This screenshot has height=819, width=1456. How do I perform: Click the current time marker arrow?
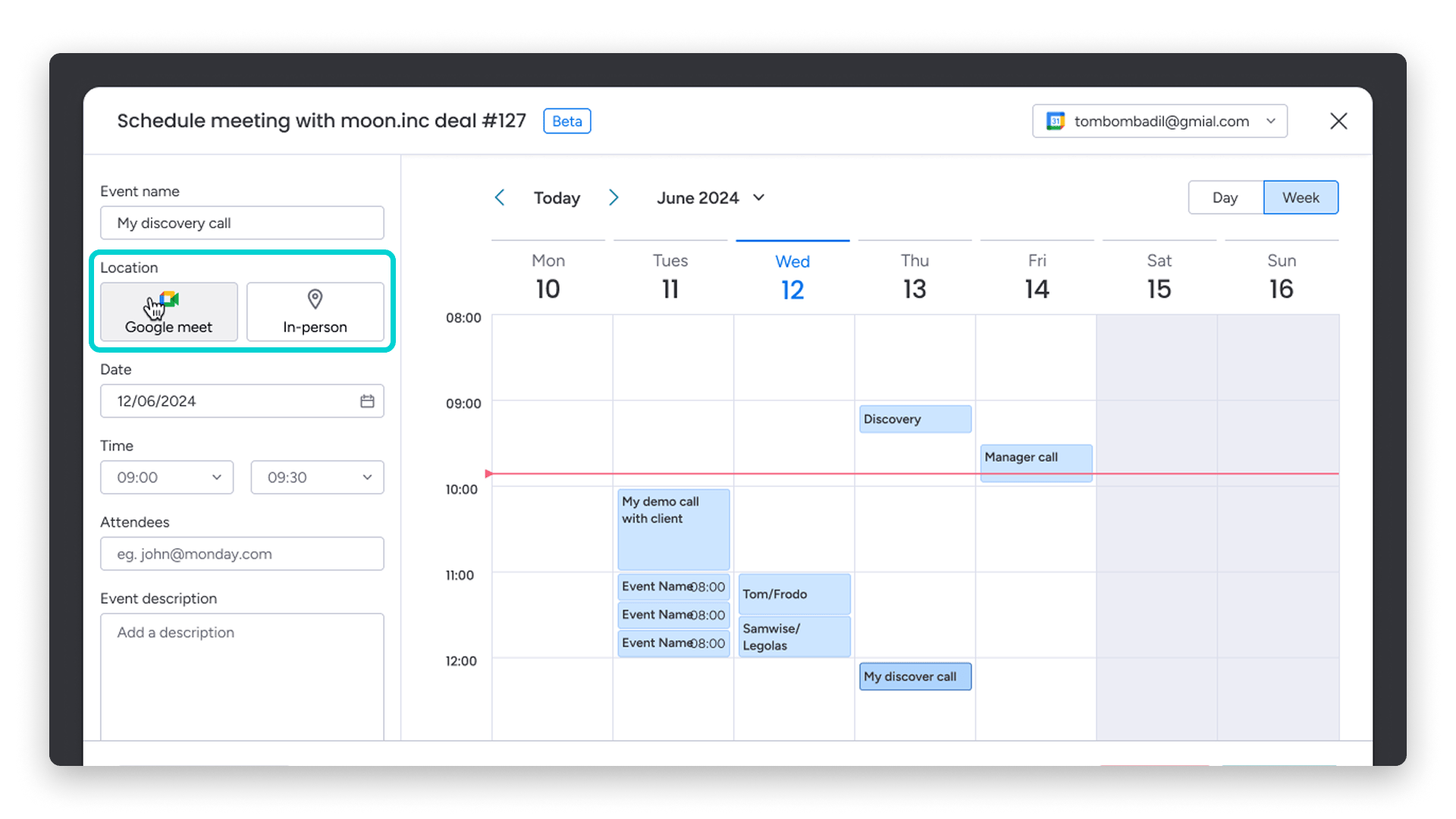pos(489,474)
